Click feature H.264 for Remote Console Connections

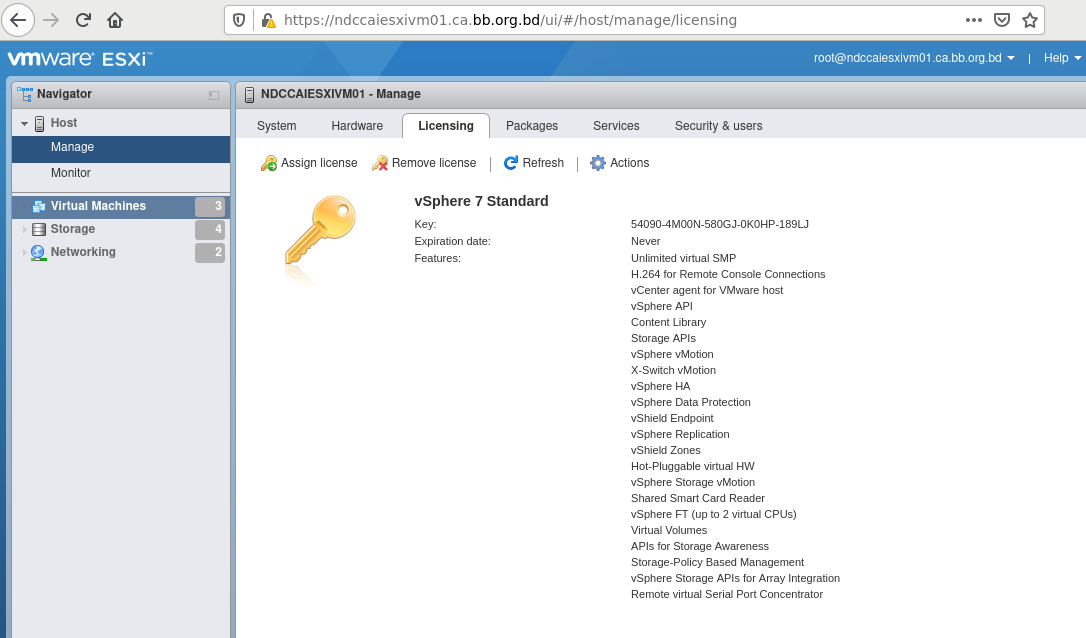tap(728, 274)
